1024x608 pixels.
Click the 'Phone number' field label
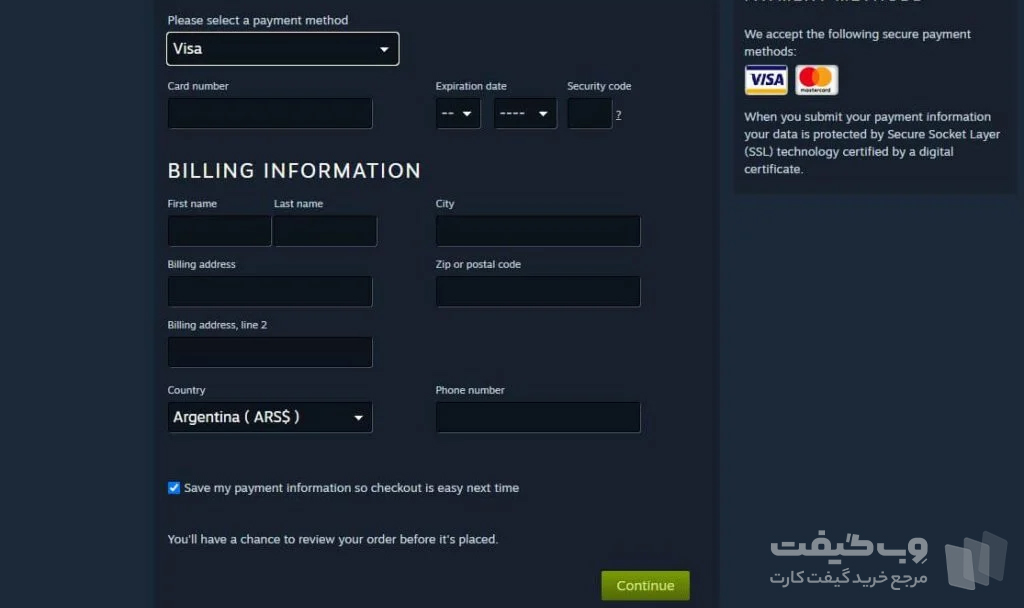(470, 390)
